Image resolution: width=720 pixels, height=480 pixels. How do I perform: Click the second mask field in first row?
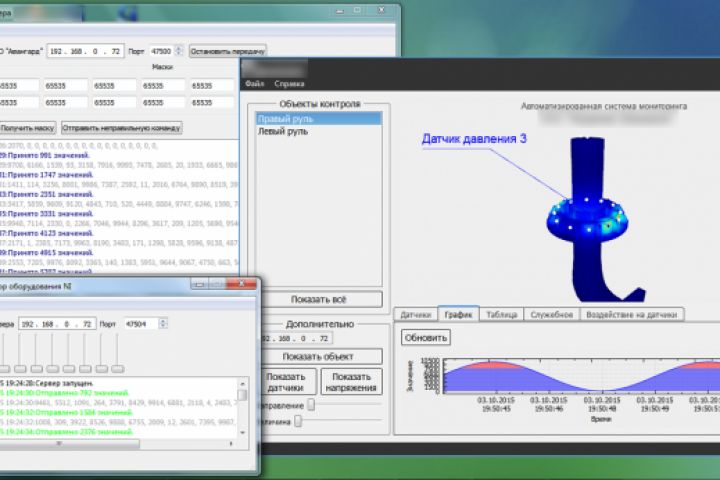click(66, 86)
